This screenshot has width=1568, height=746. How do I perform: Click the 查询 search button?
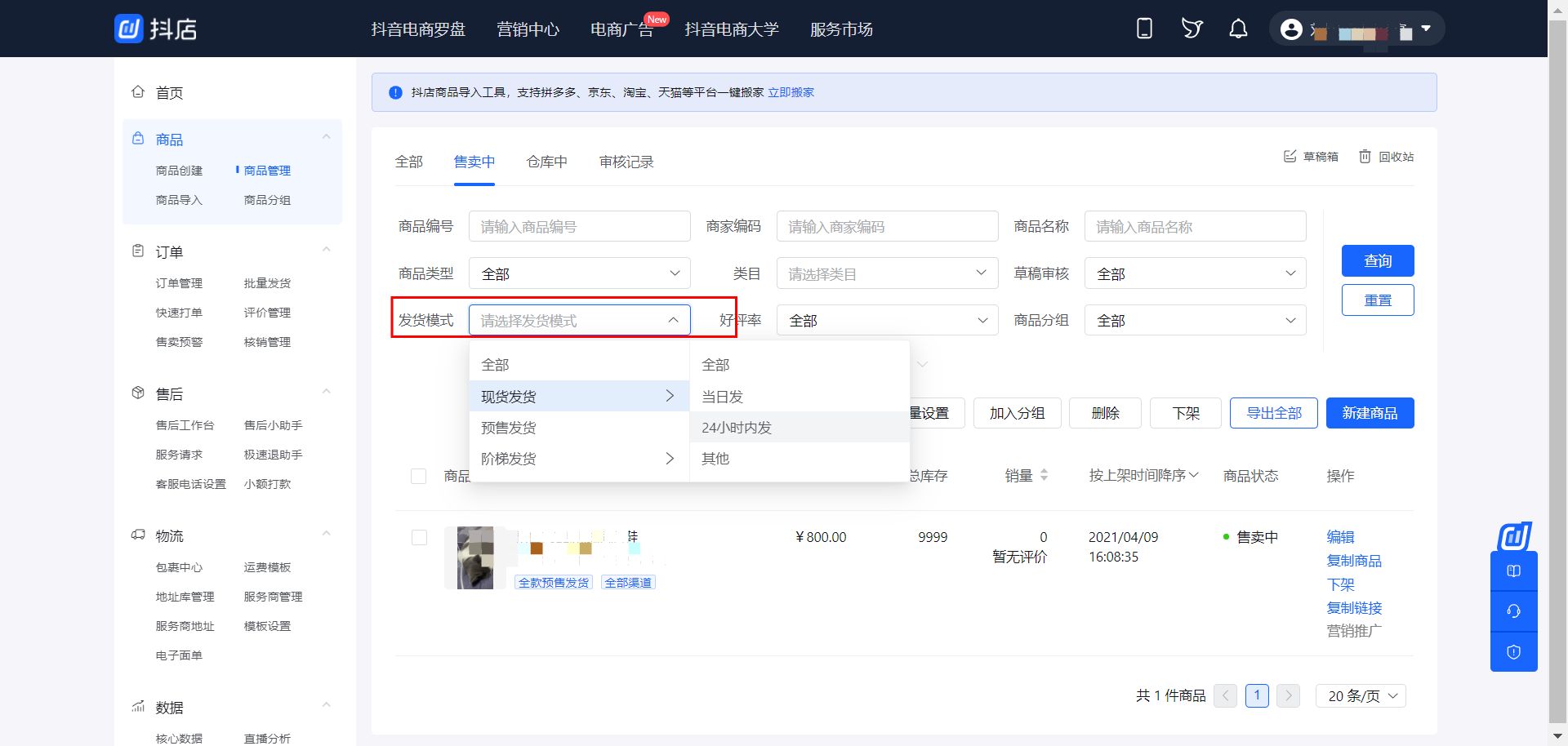1378,261
